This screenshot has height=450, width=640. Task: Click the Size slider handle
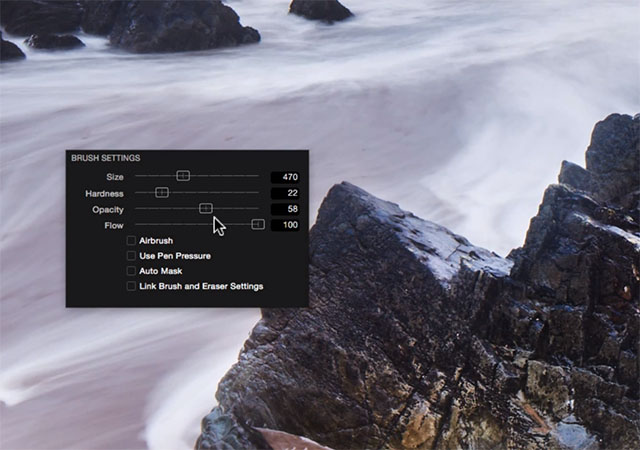(183, 176)
